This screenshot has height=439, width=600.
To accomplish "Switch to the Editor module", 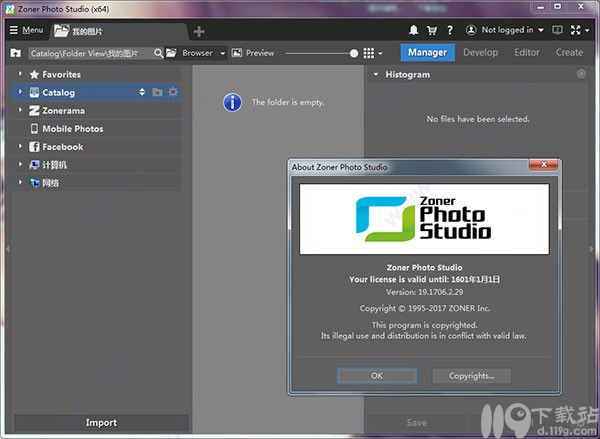I will pos(527,52).
